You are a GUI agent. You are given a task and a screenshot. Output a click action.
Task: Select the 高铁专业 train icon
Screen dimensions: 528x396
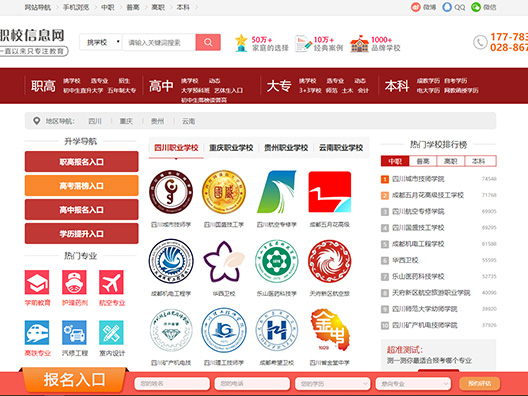pos(37,333)
